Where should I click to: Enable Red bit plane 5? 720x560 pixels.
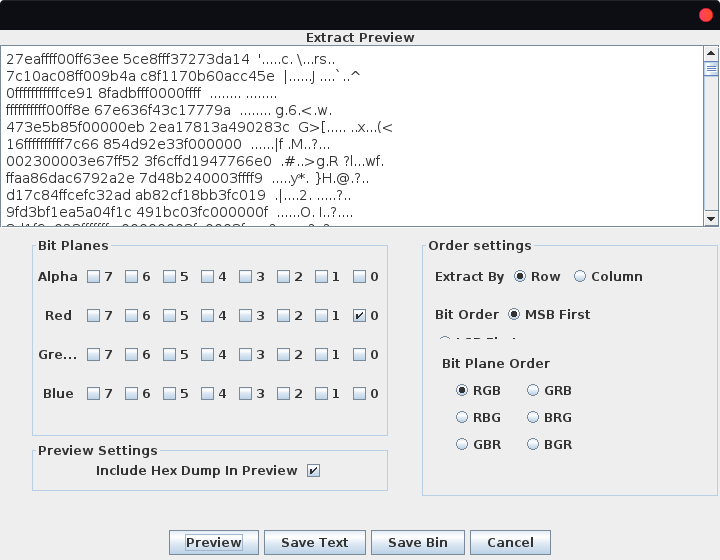[170, 315]
